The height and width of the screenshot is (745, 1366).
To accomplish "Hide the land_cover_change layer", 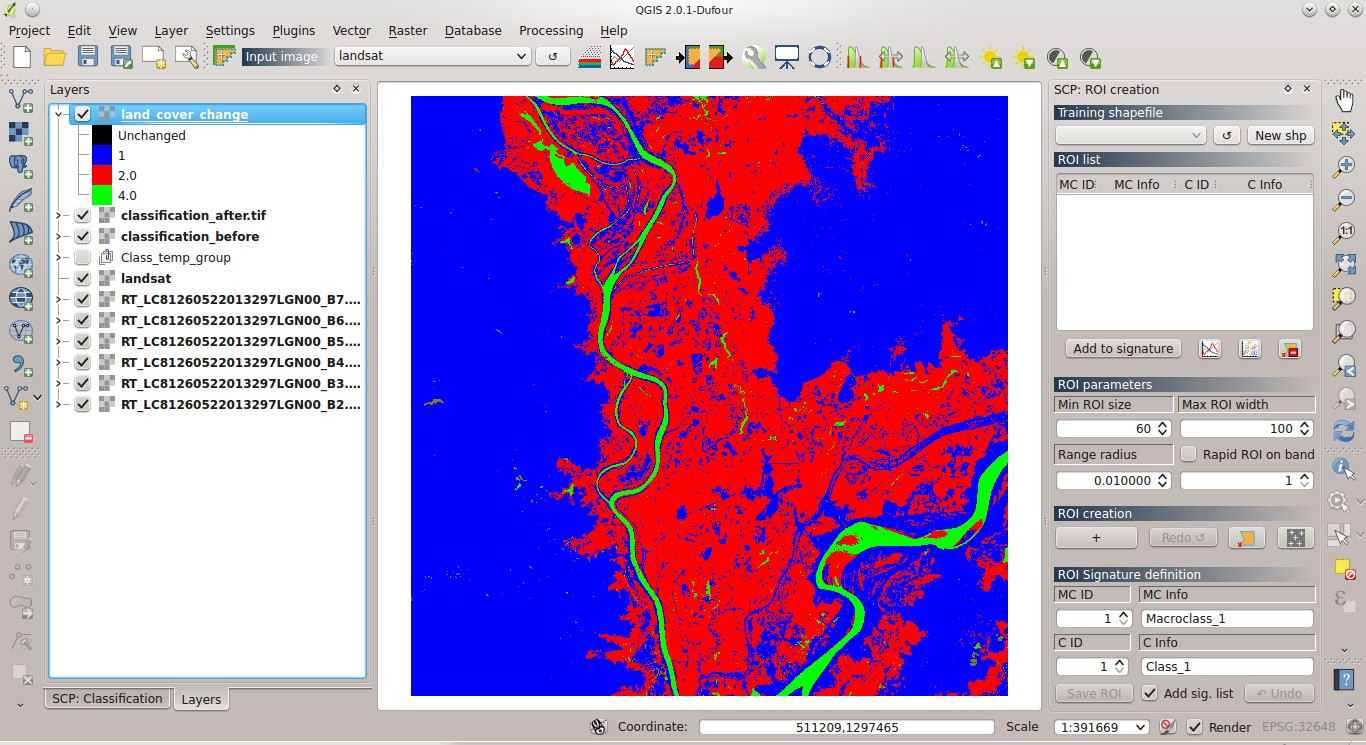I will 82,113.
